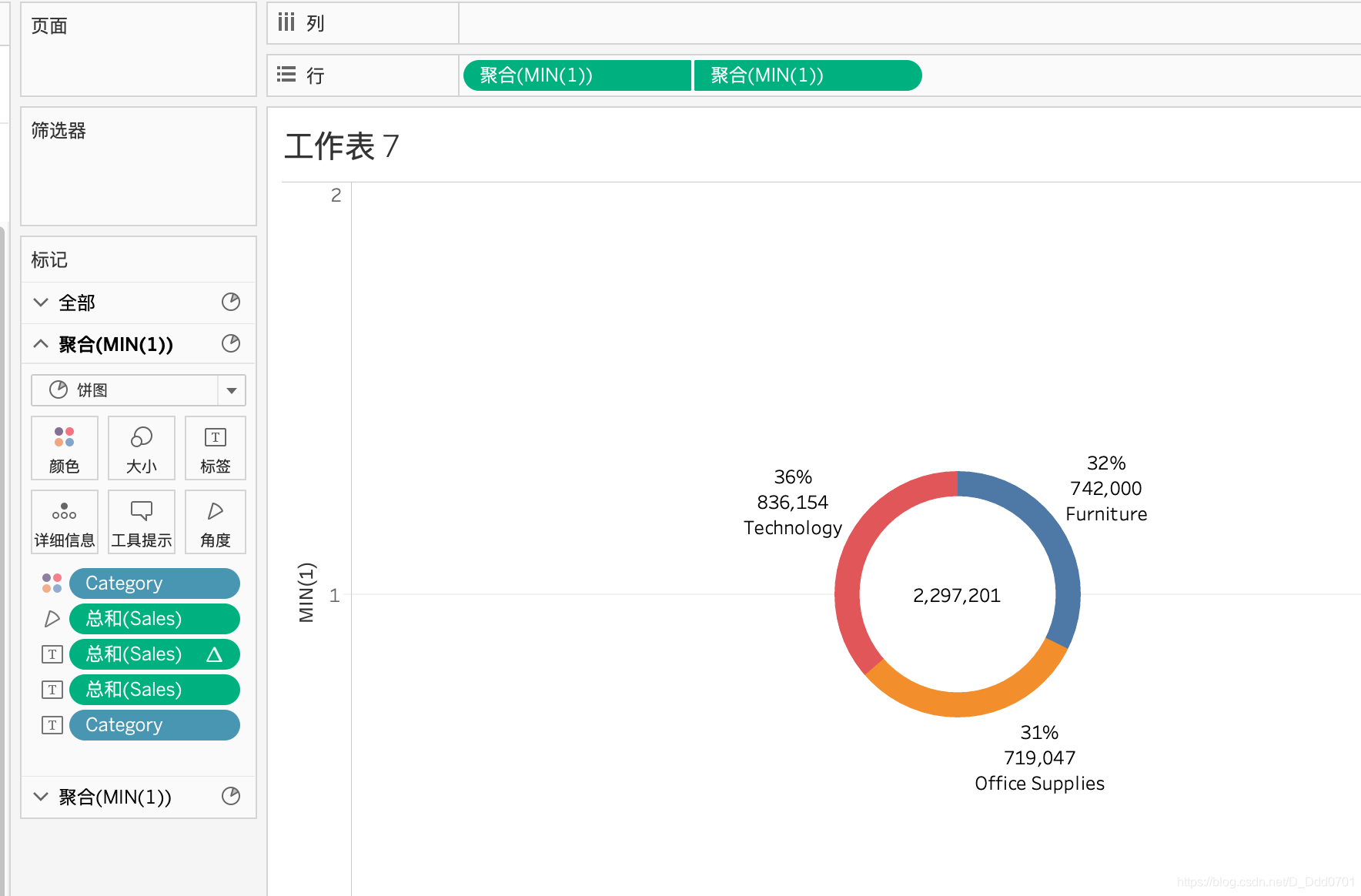Viewport: 1361px width, 896px height.
Task: Expand the bottom 聚合(MIN(1)) marks section
Action: click(41, 797)
